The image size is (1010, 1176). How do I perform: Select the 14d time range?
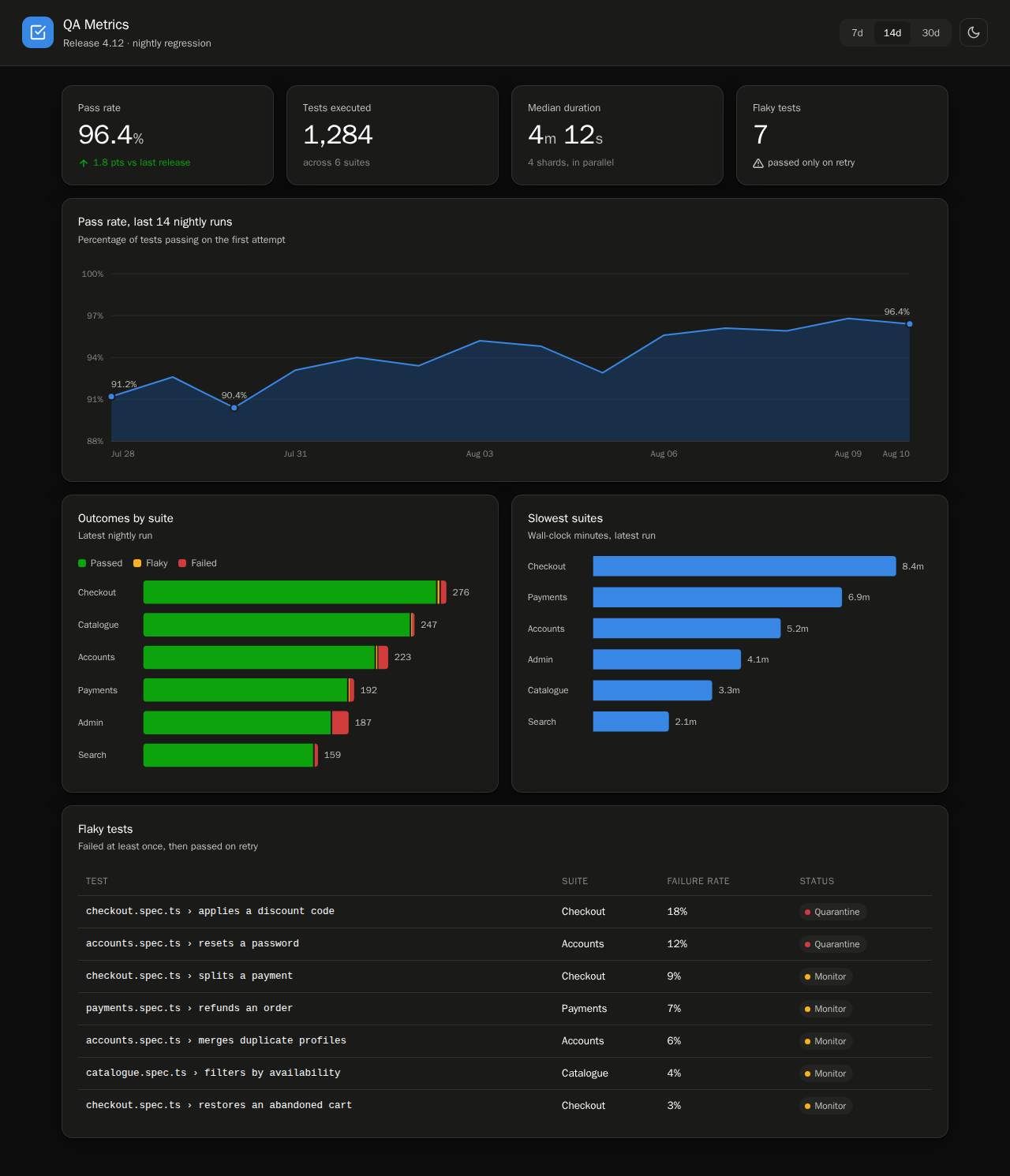(892, 32)
